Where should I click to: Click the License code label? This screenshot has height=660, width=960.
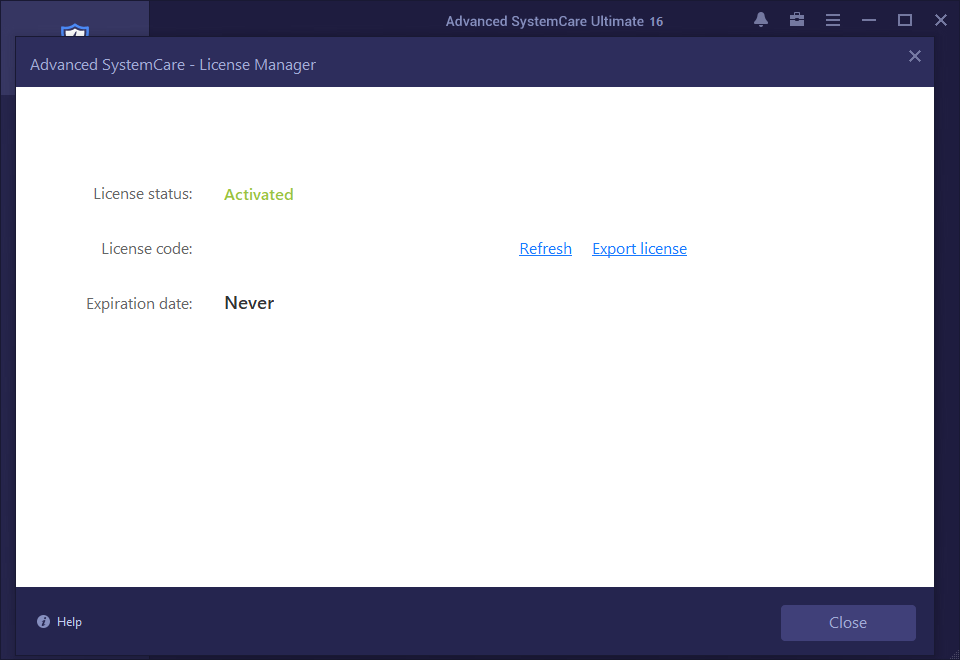[x=147, y=249]
